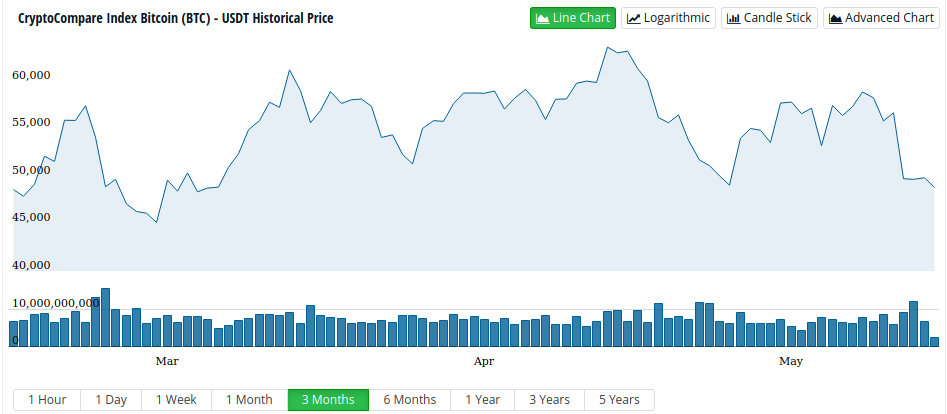This screenshot has width=947, height=414.
Task: Click the last small volume bar
Action: coord(934,342)
